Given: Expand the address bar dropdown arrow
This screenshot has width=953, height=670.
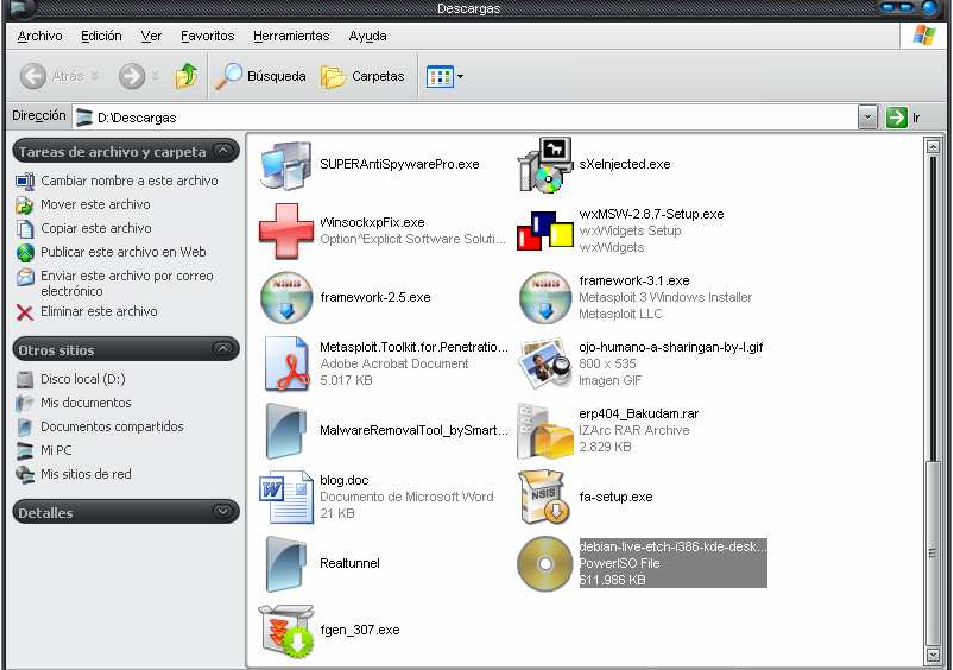Looking at the screenshot, I should [868, 117].
